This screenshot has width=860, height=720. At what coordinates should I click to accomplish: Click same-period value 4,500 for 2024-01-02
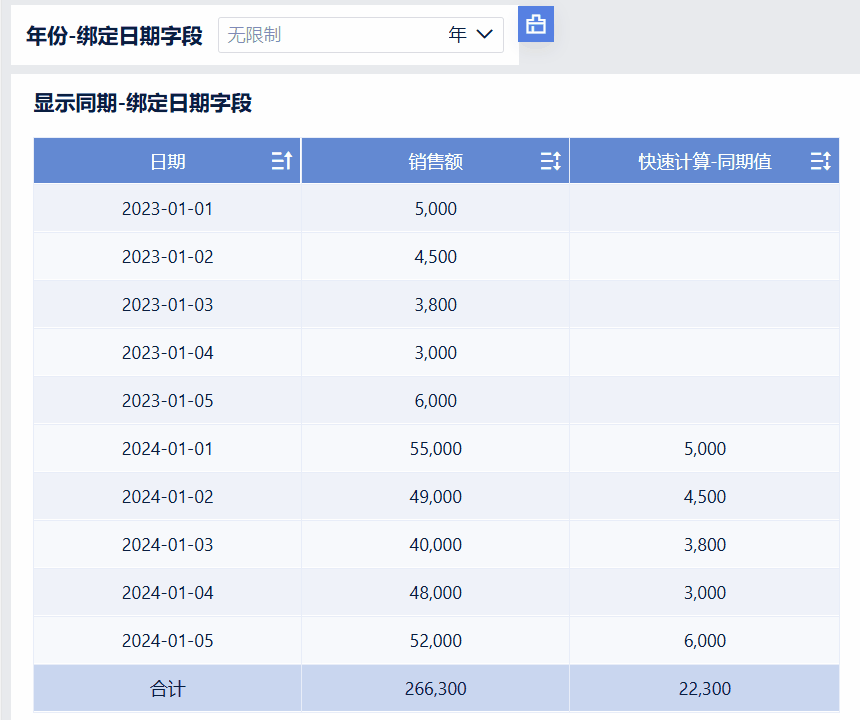tap(705, 496)
